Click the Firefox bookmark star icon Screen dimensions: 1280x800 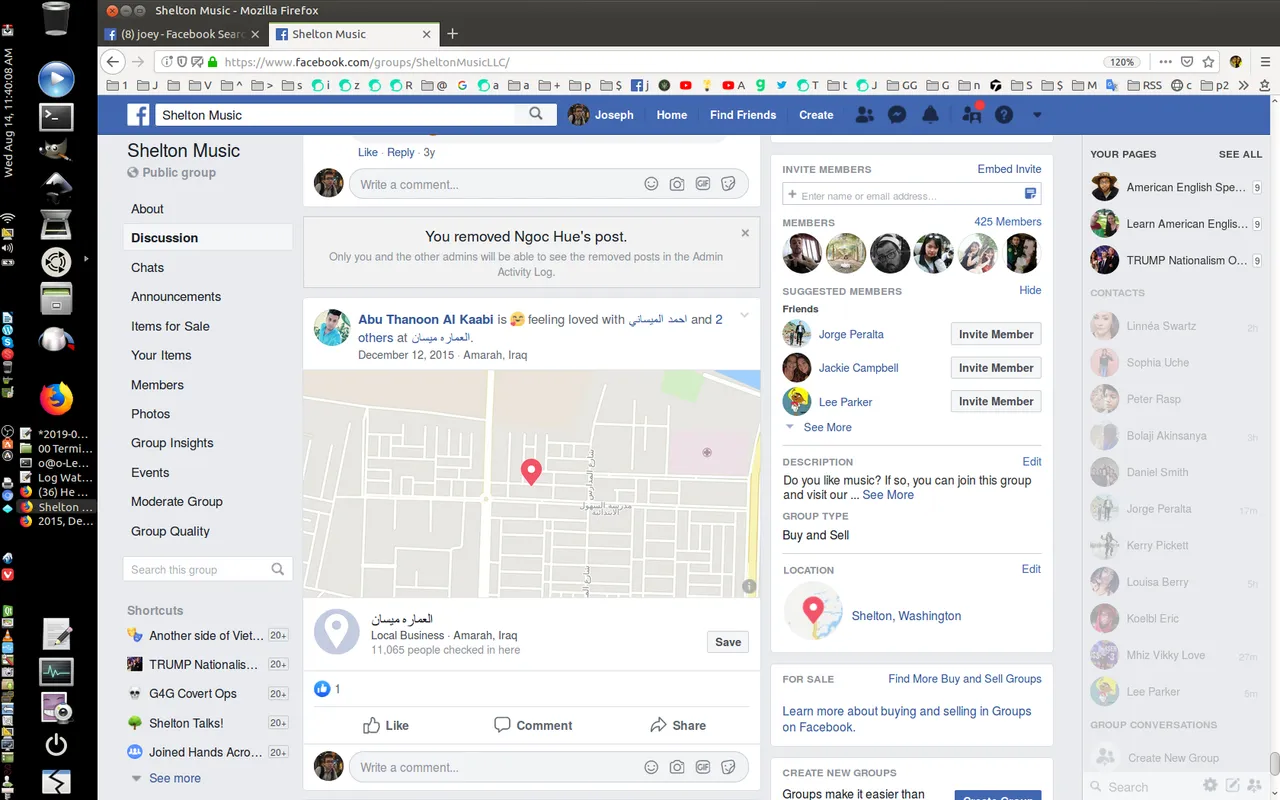(x=1208, y=62)
